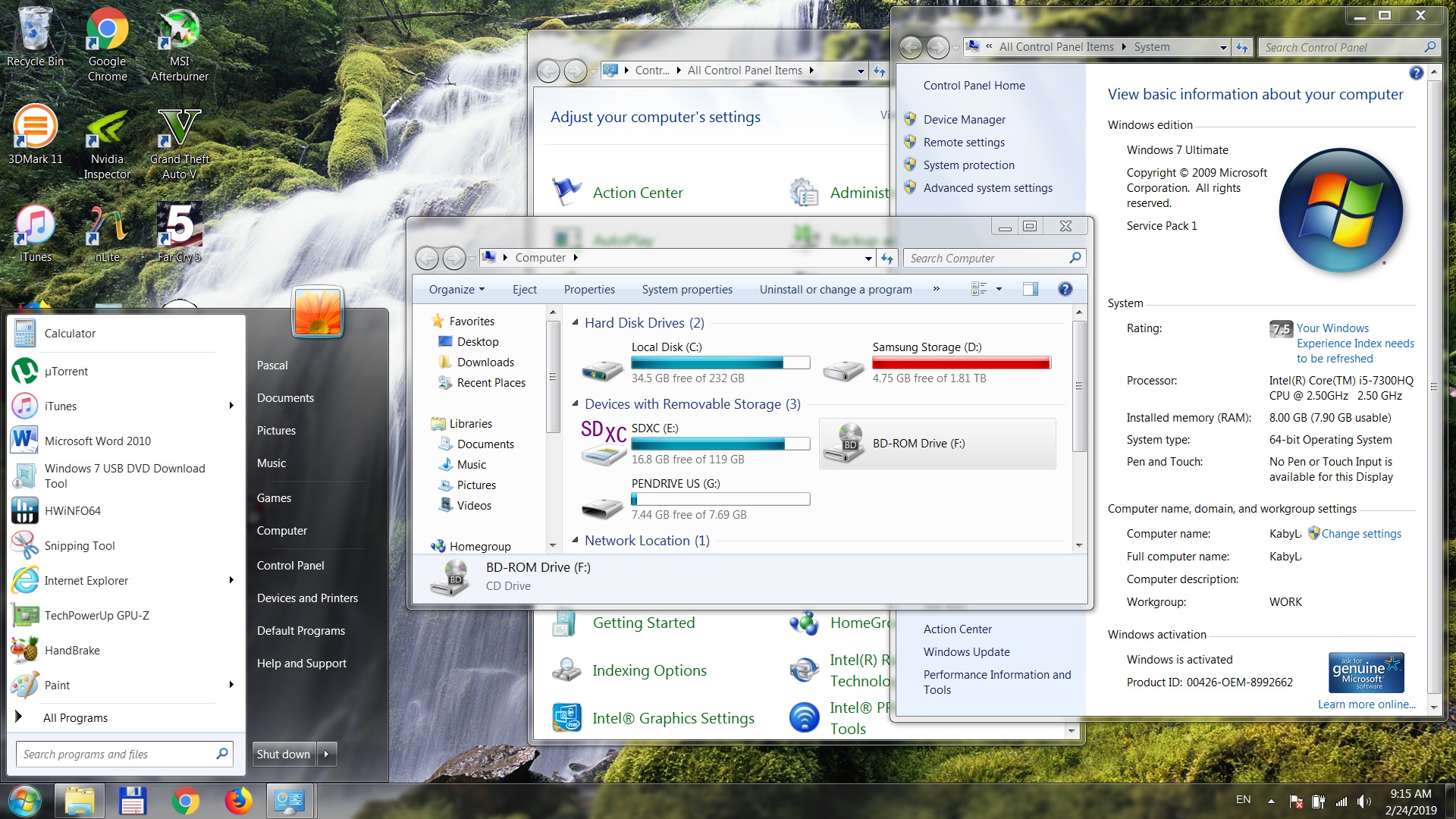The image size is (1456, 819).
Task: Open the floppy disk taskbar icon
Action: tap(132, 802)
